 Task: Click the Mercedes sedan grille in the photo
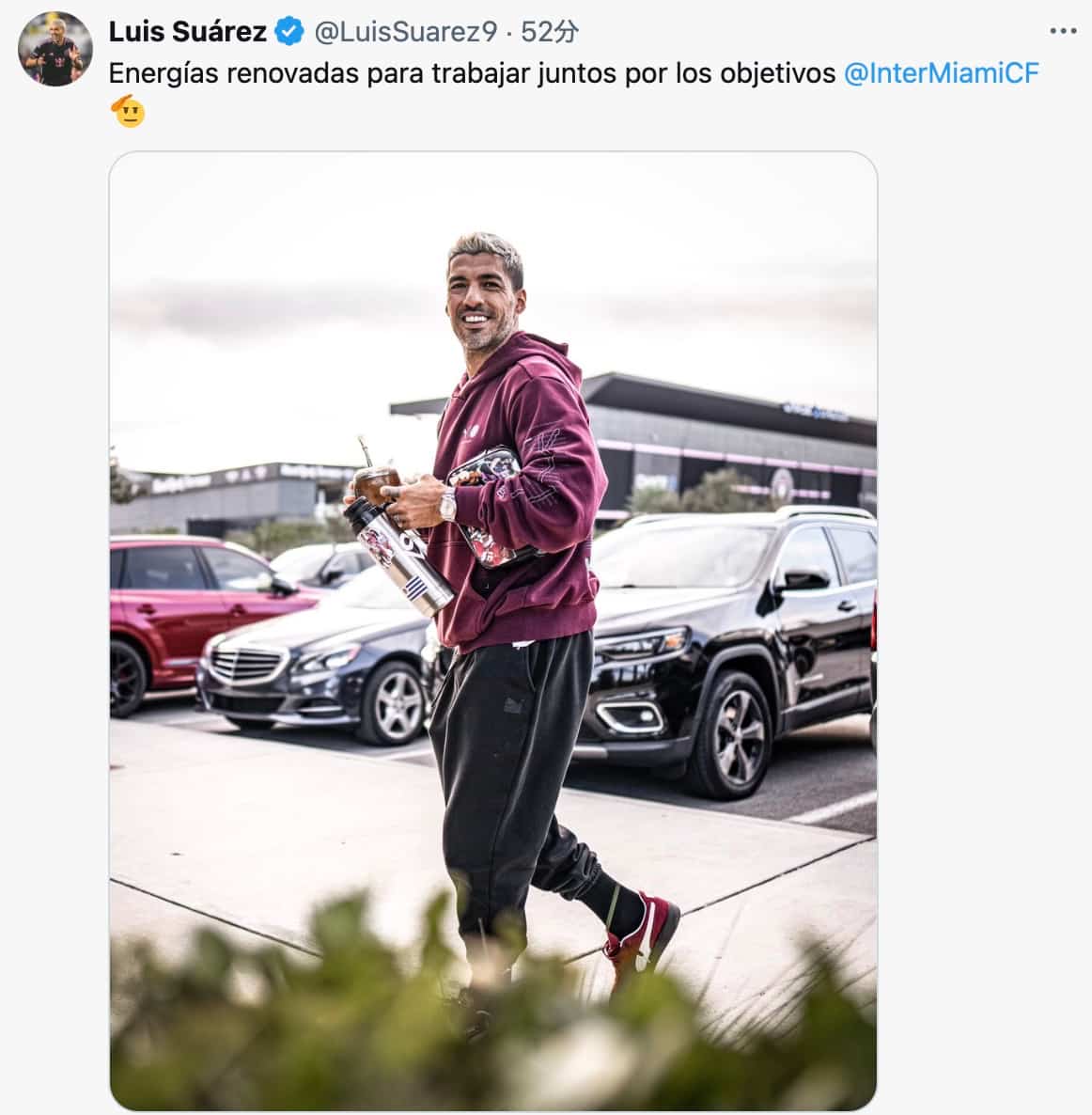(x=247, y=664)
